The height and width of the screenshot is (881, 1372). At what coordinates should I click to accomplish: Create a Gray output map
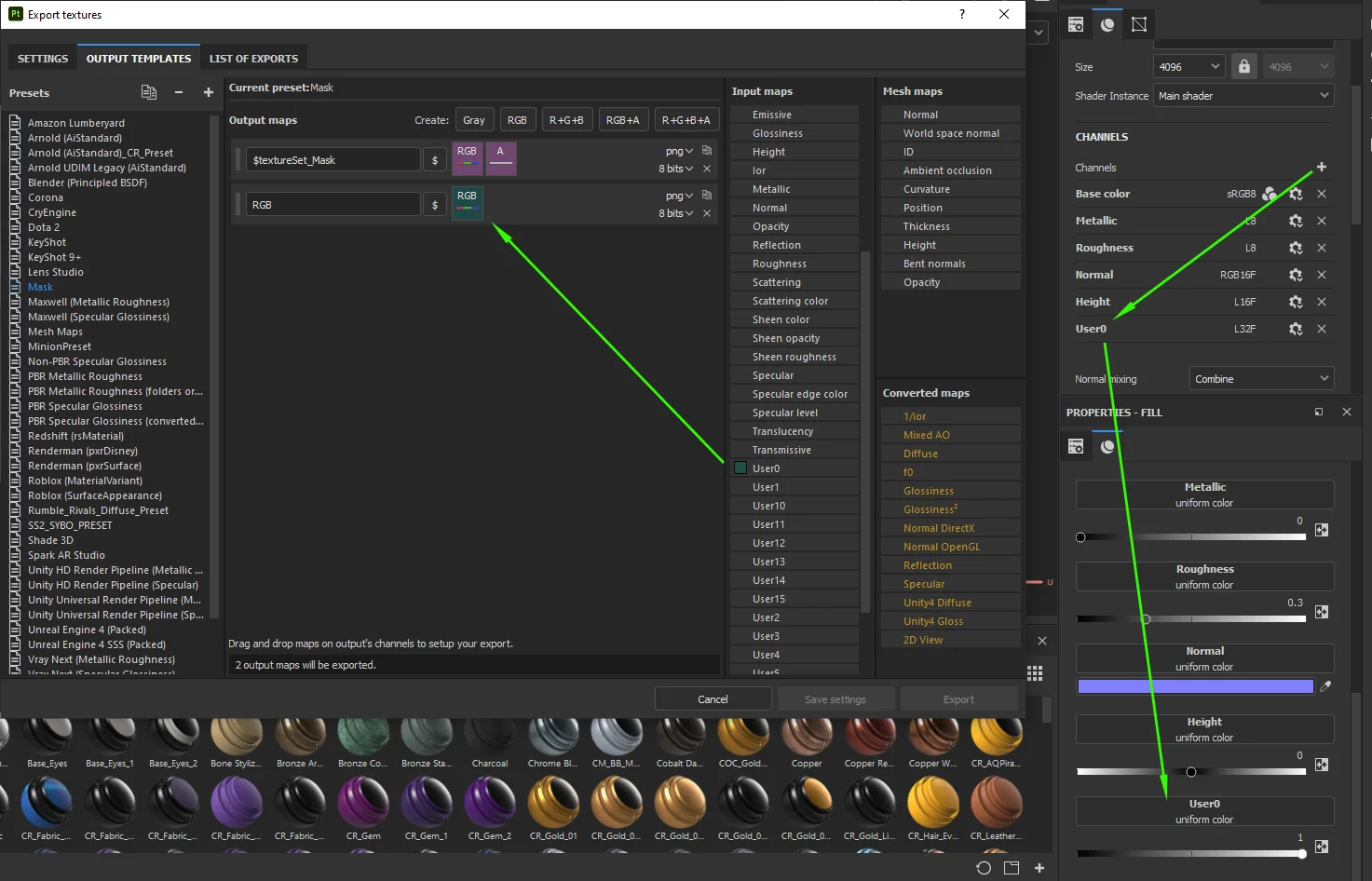tap(474, 119)
